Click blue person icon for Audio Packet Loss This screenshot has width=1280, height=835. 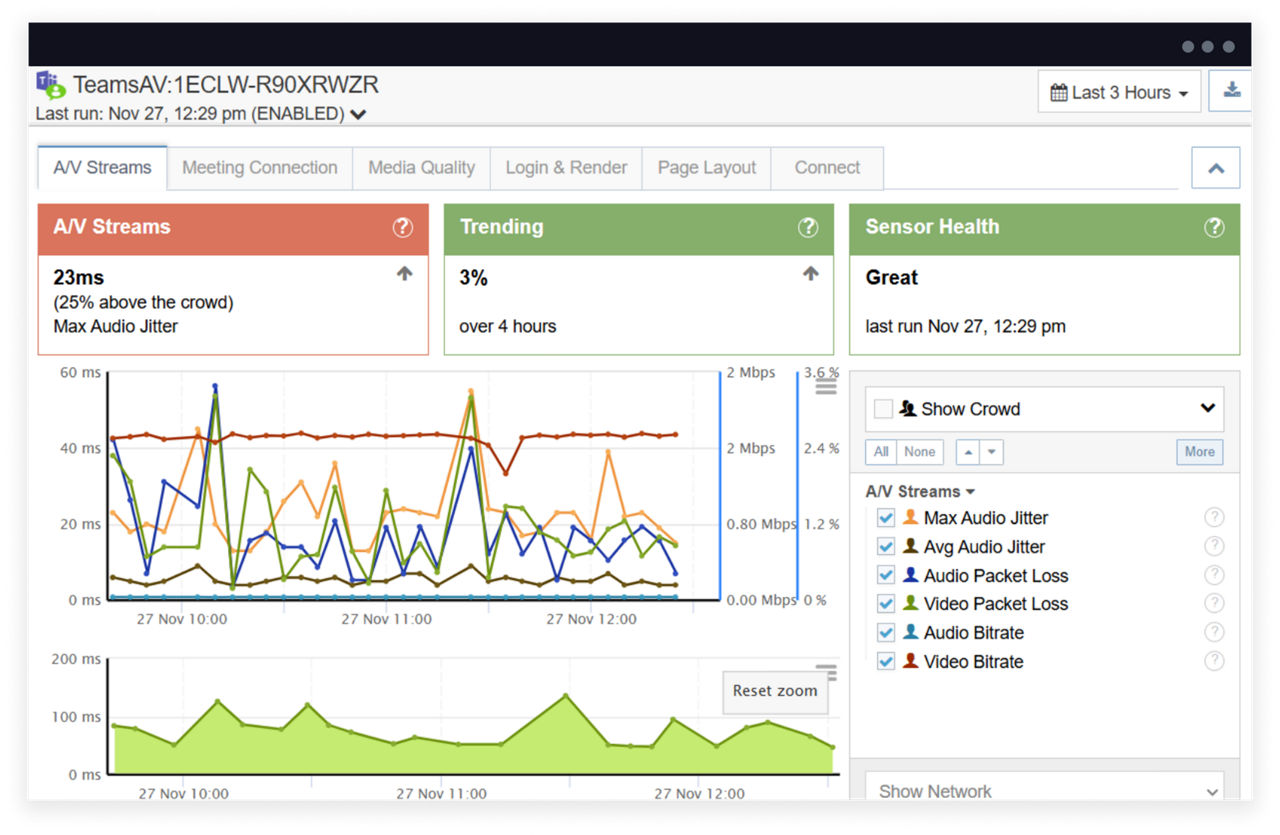(910, 575)
